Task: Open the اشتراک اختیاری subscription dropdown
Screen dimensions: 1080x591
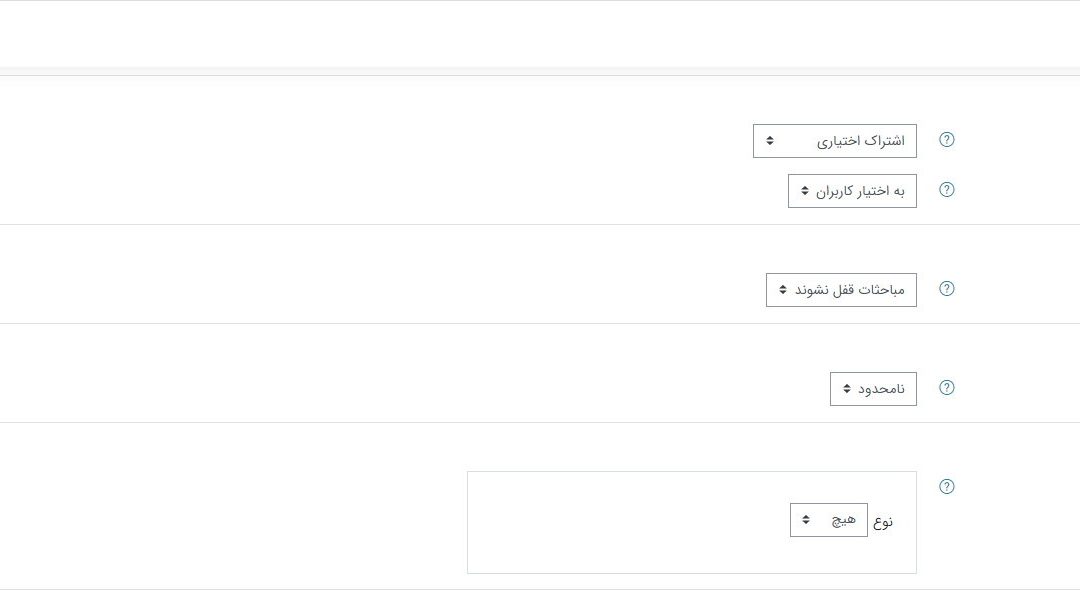Action: tap(834, 141)
